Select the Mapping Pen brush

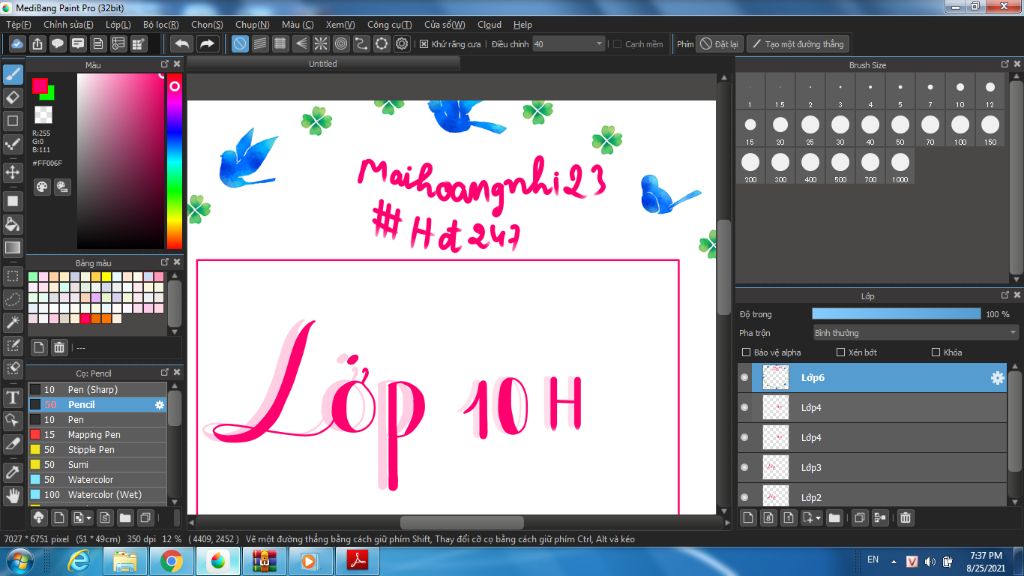(97, 434)
